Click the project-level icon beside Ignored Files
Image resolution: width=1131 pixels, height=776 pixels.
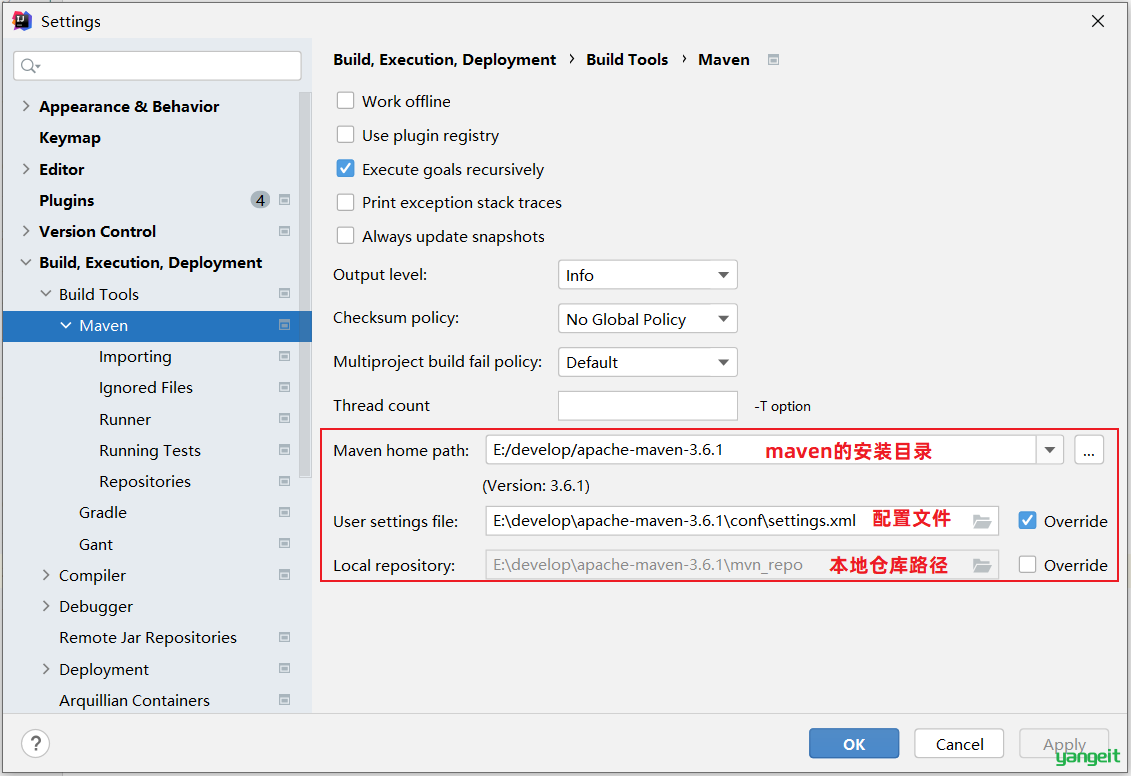pos(284,387)
